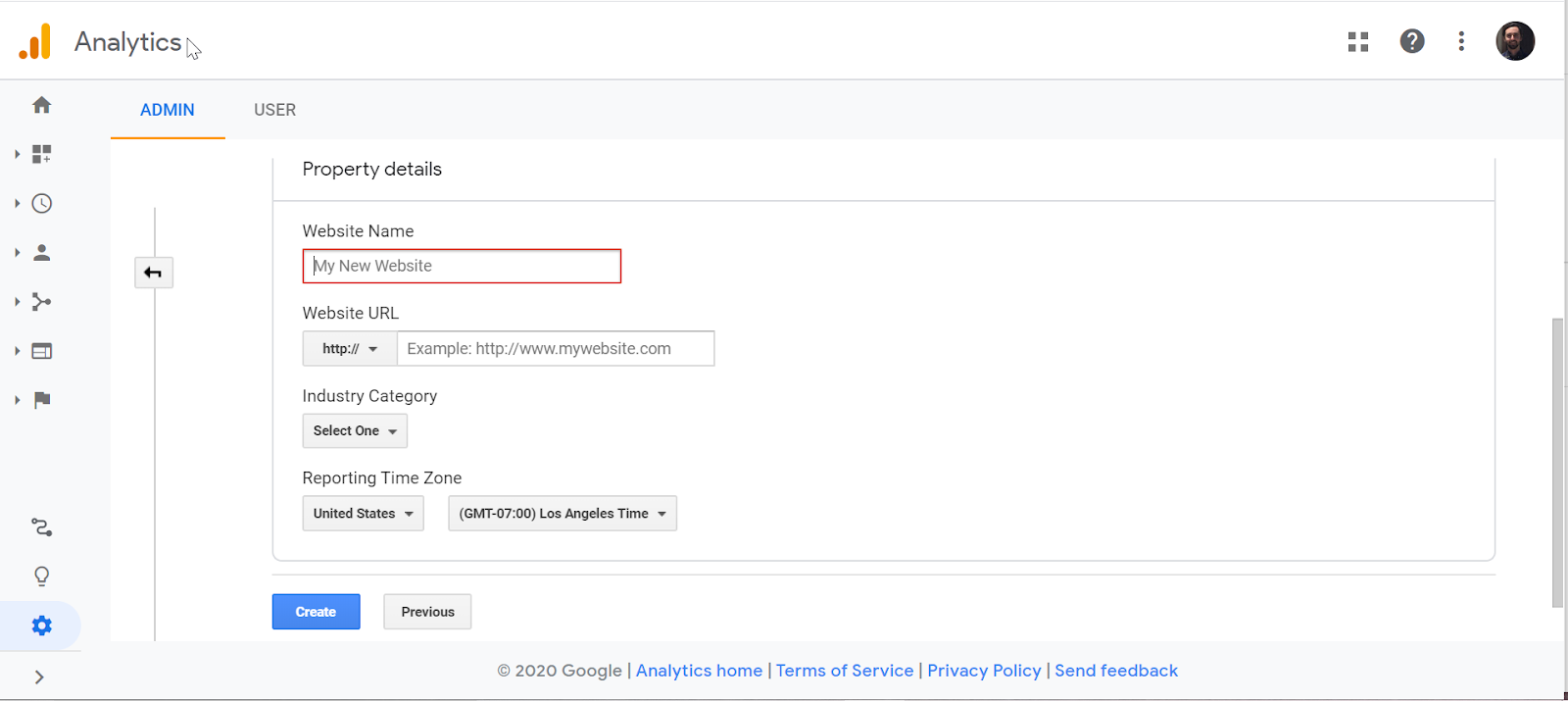Open Audience person icon in sidebar
Screen dimensions: 1568x701
tap(41, 252)
